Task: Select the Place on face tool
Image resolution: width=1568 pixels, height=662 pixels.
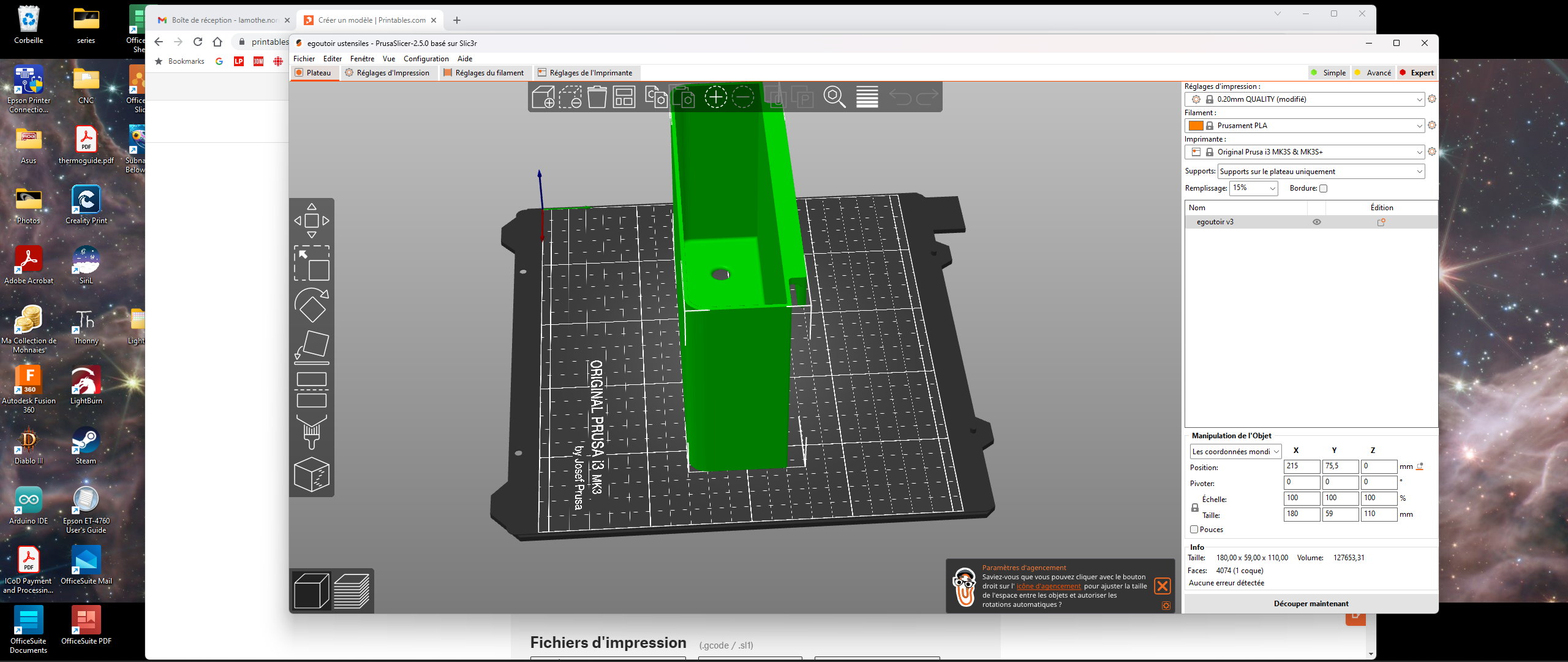Action: point(312,347)
